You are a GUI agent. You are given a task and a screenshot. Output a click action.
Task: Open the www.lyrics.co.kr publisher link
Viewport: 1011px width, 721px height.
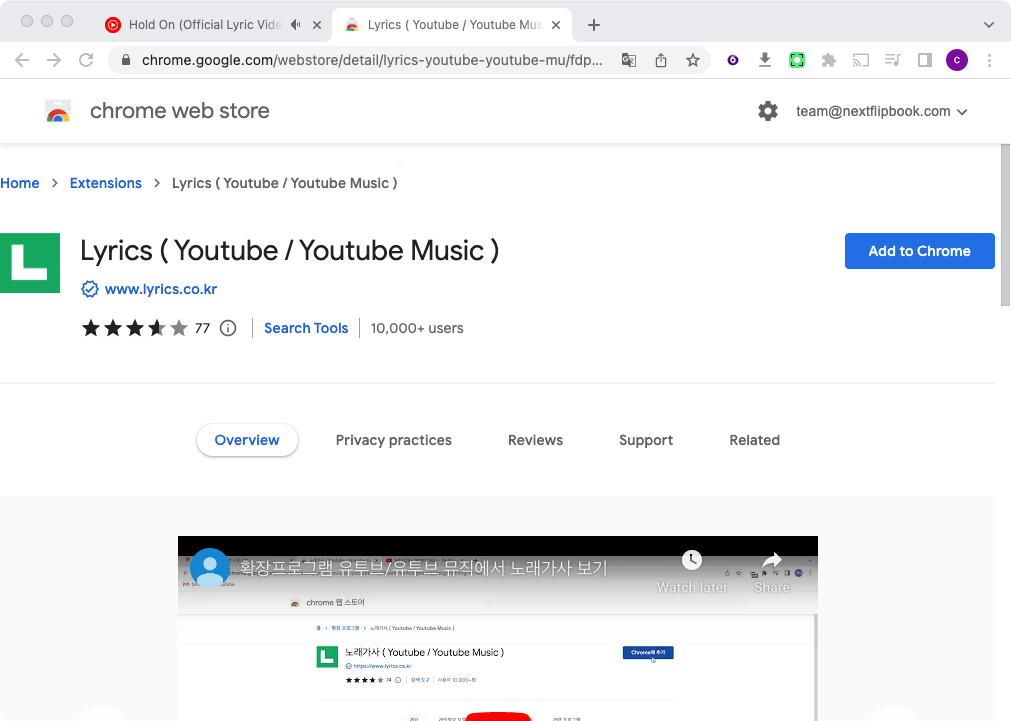point(160,289)
